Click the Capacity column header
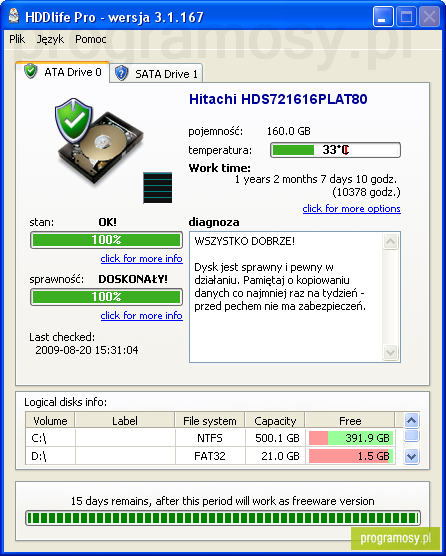The height and width of the screenshot is (556, 446). pos(275,421)
